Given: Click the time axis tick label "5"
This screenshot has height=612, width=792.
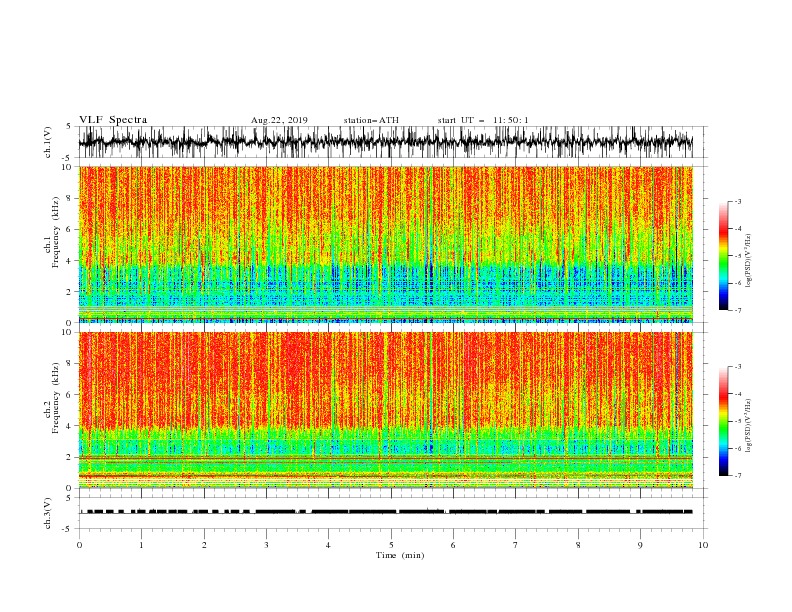Looking at the screenshot, I should tap(391, 545).
